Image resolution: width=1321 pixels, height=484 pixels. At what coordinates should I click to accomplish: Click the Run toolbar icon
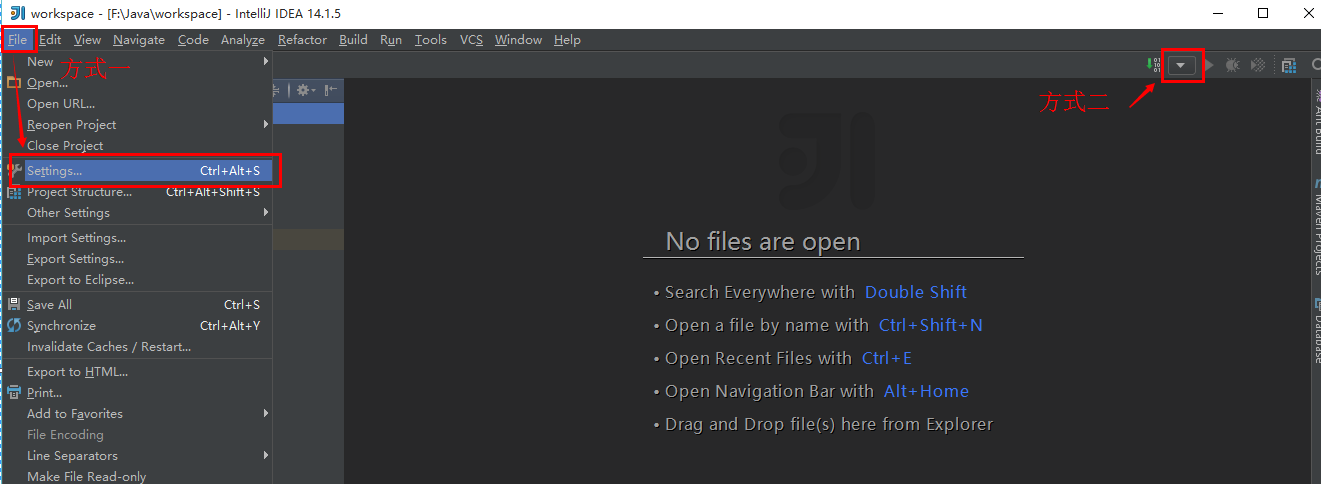[x=1209, y=65]
